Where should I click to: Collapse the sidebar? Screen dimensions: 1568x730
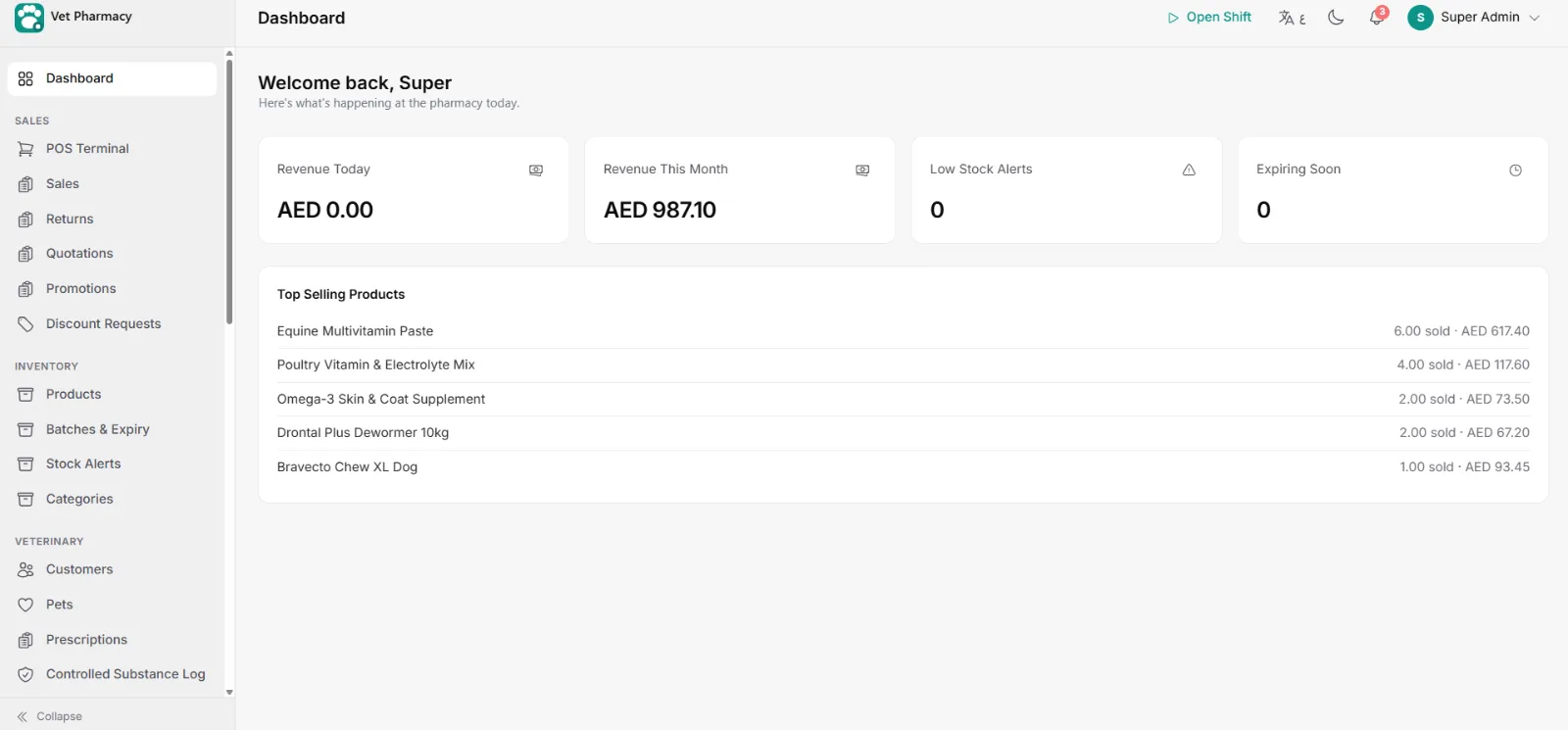(x=49, y=716)
